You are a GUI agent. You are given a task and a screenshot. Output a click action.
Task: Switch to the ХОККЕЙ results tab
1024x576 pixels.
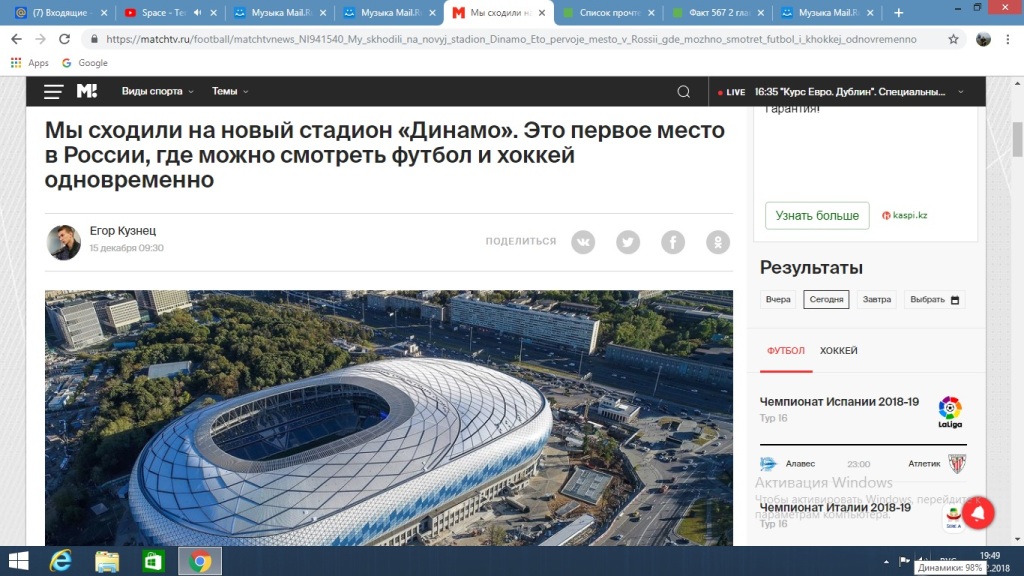coord(839,351)
